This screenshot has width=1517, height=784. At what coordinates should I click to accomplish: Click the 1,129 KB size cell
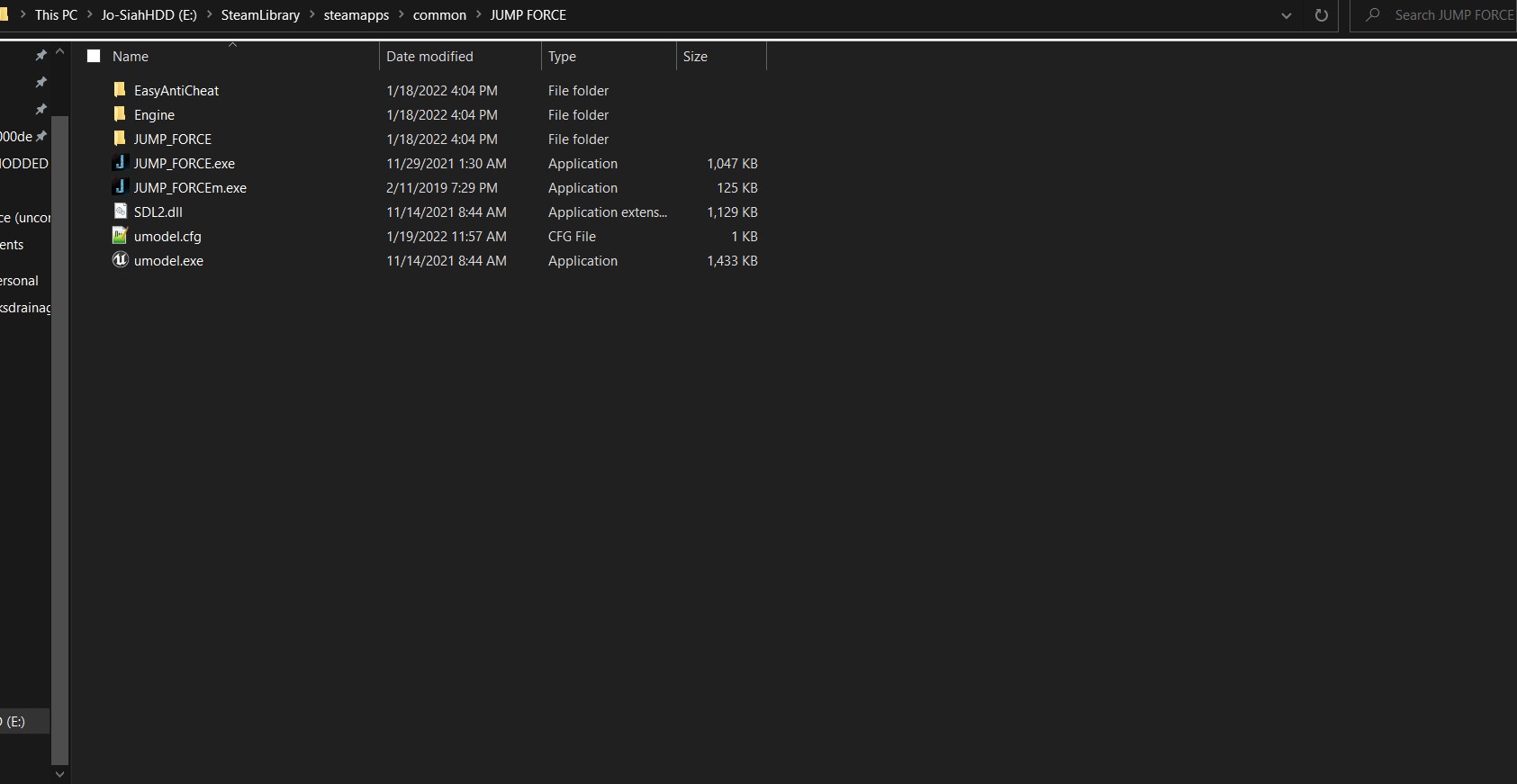(732, 212)
